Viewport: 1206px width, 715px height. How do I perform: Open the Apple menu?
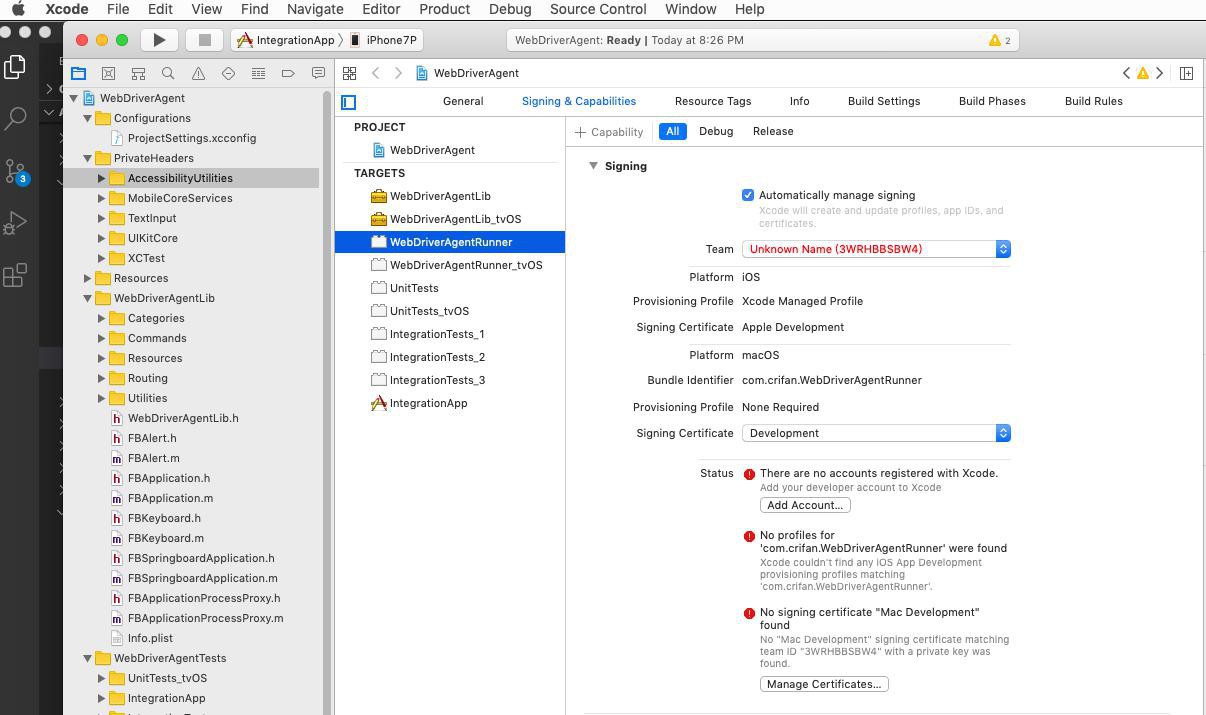[18, 9]
